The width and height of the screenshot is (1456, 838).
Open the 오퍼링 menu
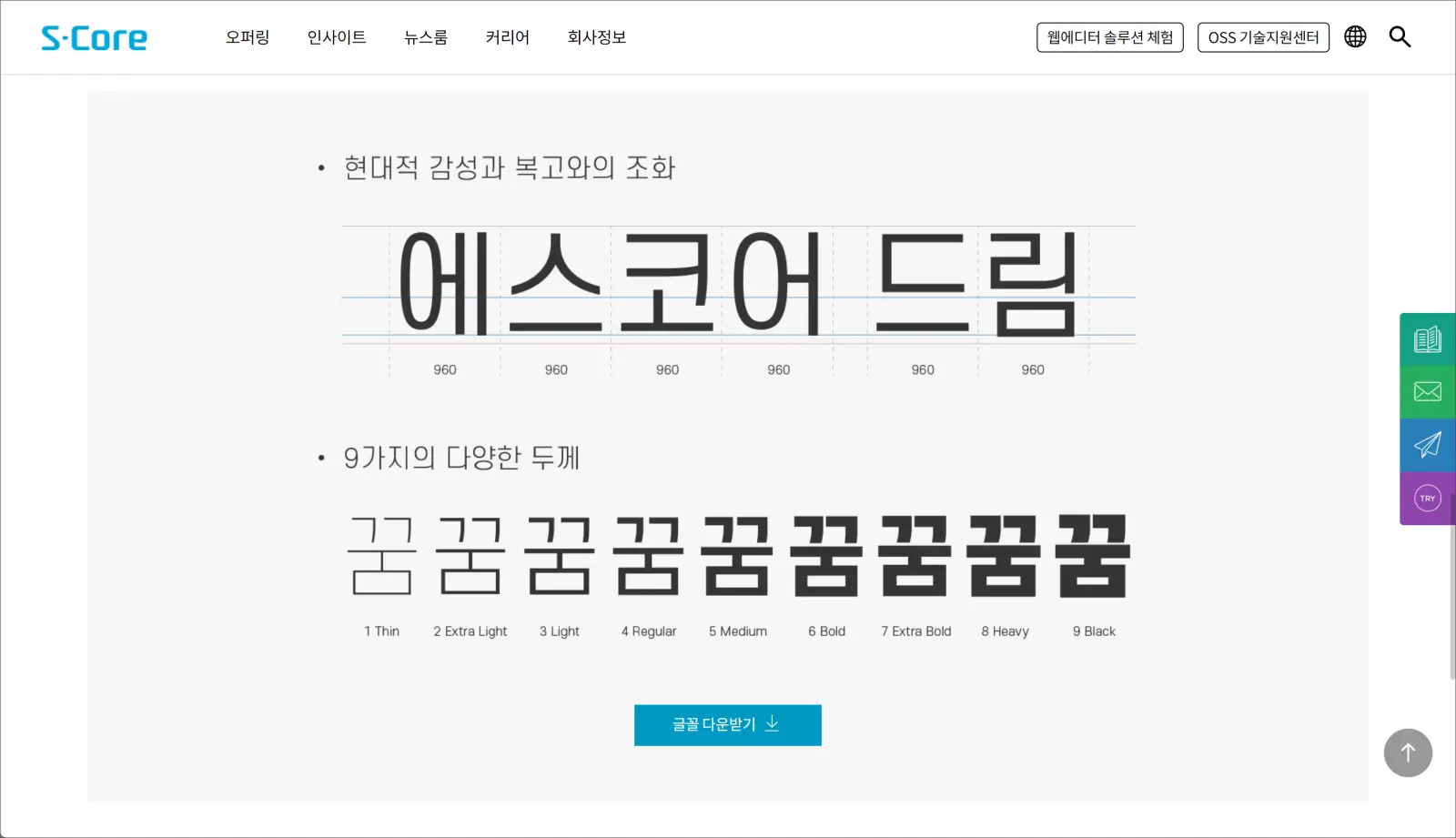point(248,37)
